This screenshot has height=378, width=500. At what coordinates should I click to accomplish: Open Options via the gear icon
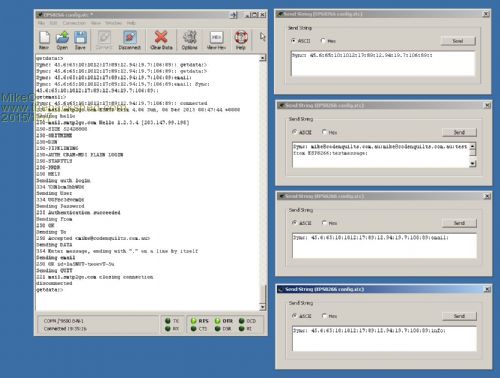(x=189, y=40)
